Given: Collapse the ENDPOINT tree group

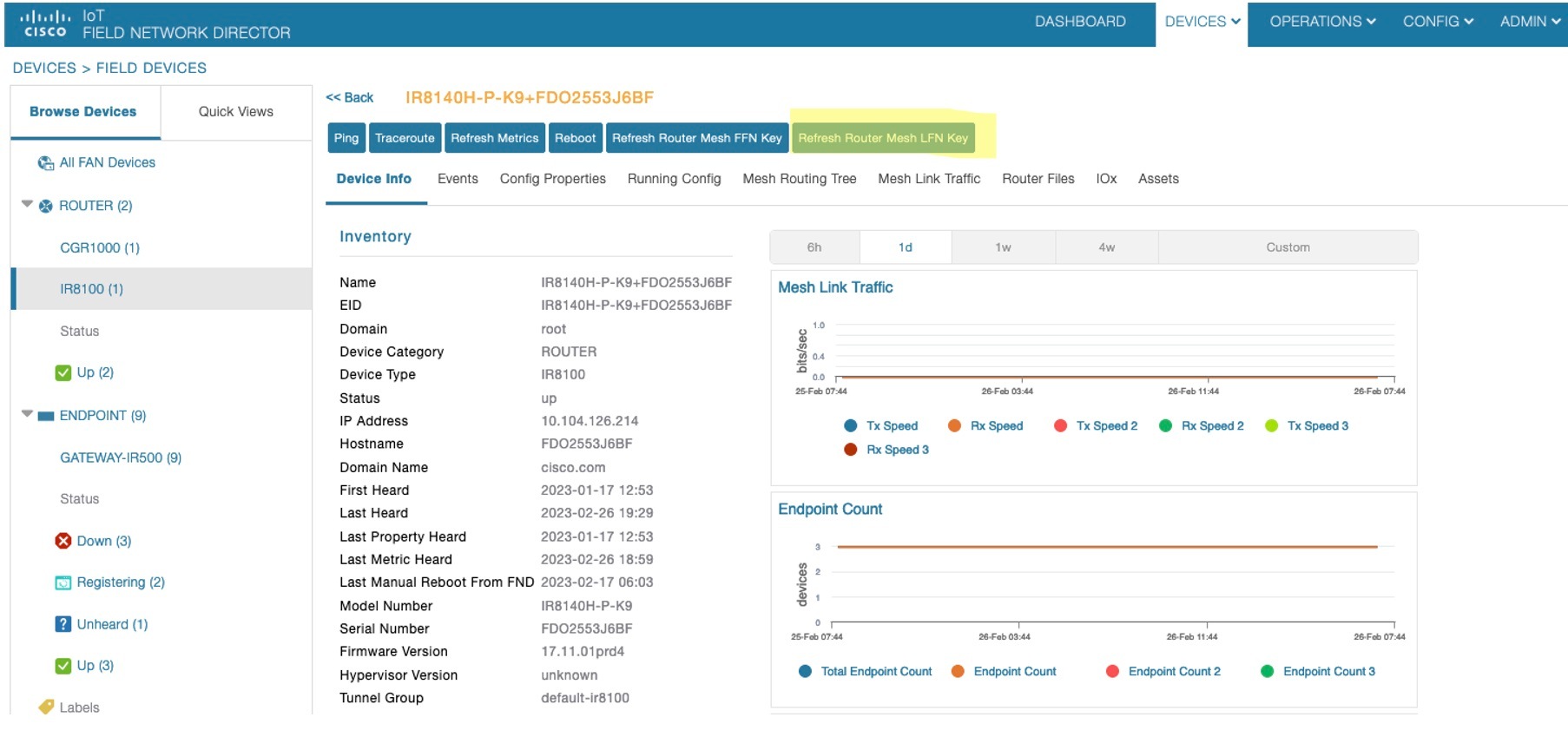Looking at the screenshot, I should (27, 415).
